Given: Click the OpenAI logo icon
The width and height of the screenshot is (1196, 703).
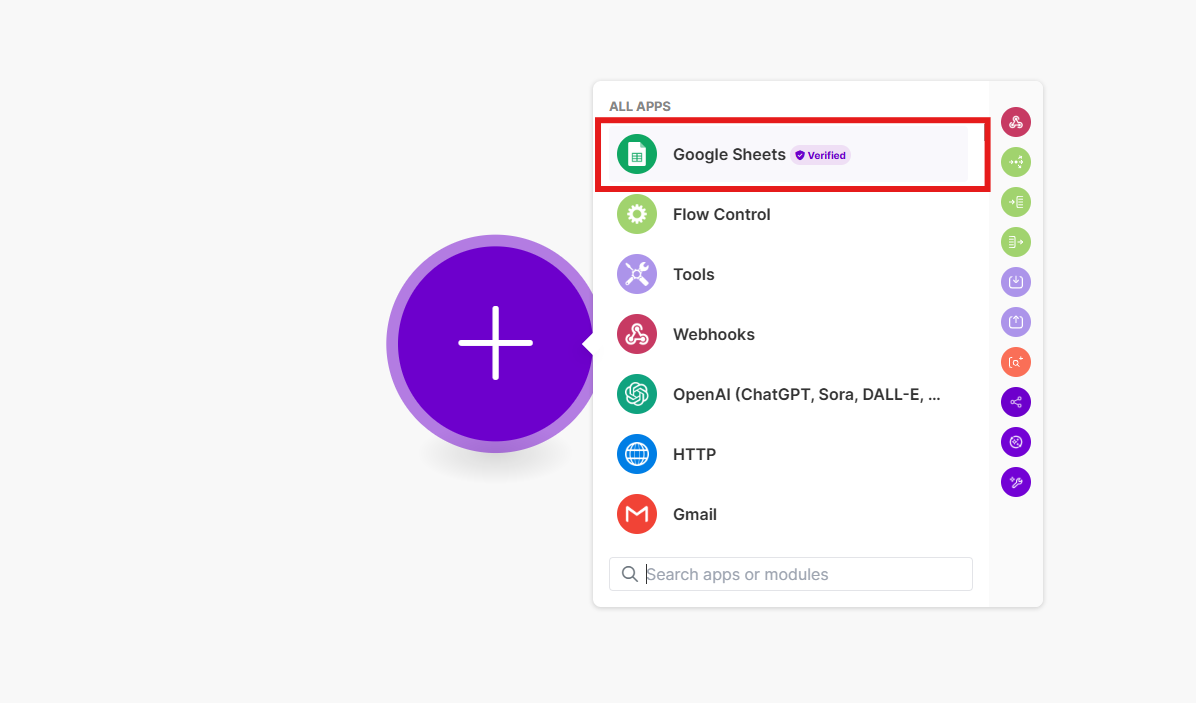Looking at the screenshot, I should click(637, 394).
